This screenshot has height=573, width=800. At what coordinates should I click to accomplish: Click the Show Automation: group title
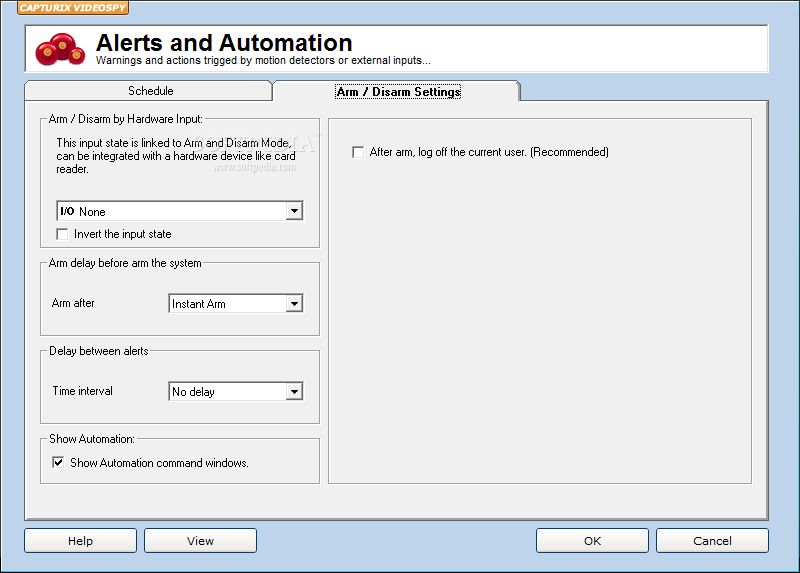tap(92, 439)
